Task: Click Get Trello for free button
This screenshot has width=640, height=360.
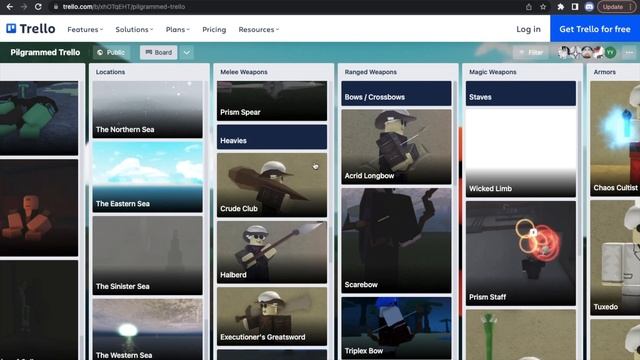Action: click(595, 29)
